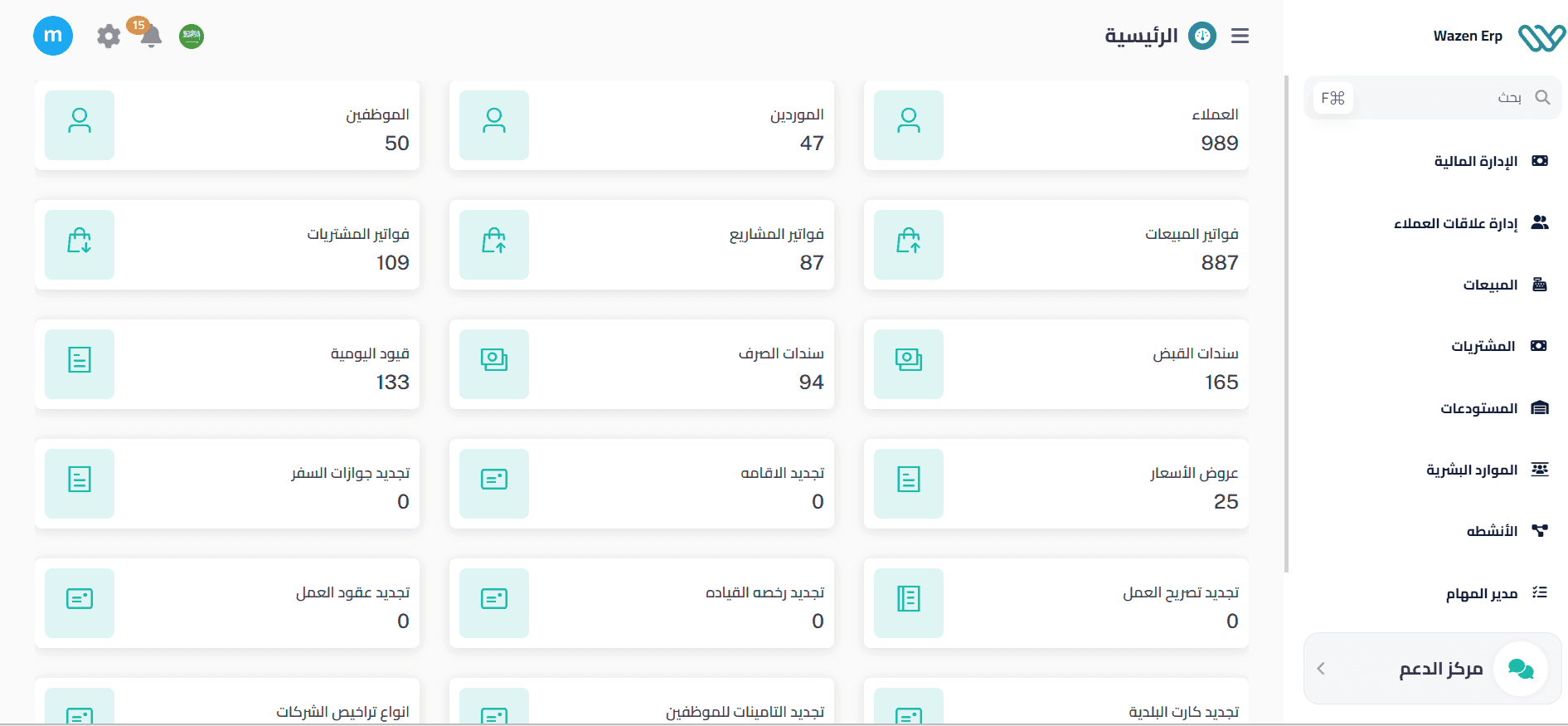Open the notifications bell icon
This screenshot has width=1568, height=726.
pyautogui.click(x=151, y=37)
